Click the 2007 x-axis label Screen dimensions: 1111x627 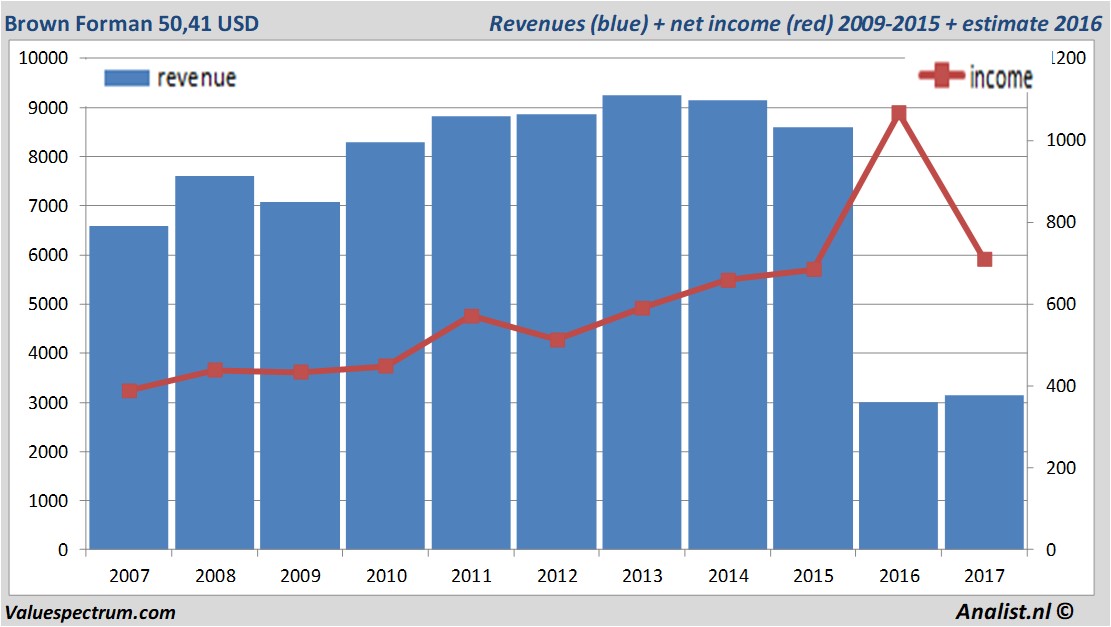coord(130,575)
